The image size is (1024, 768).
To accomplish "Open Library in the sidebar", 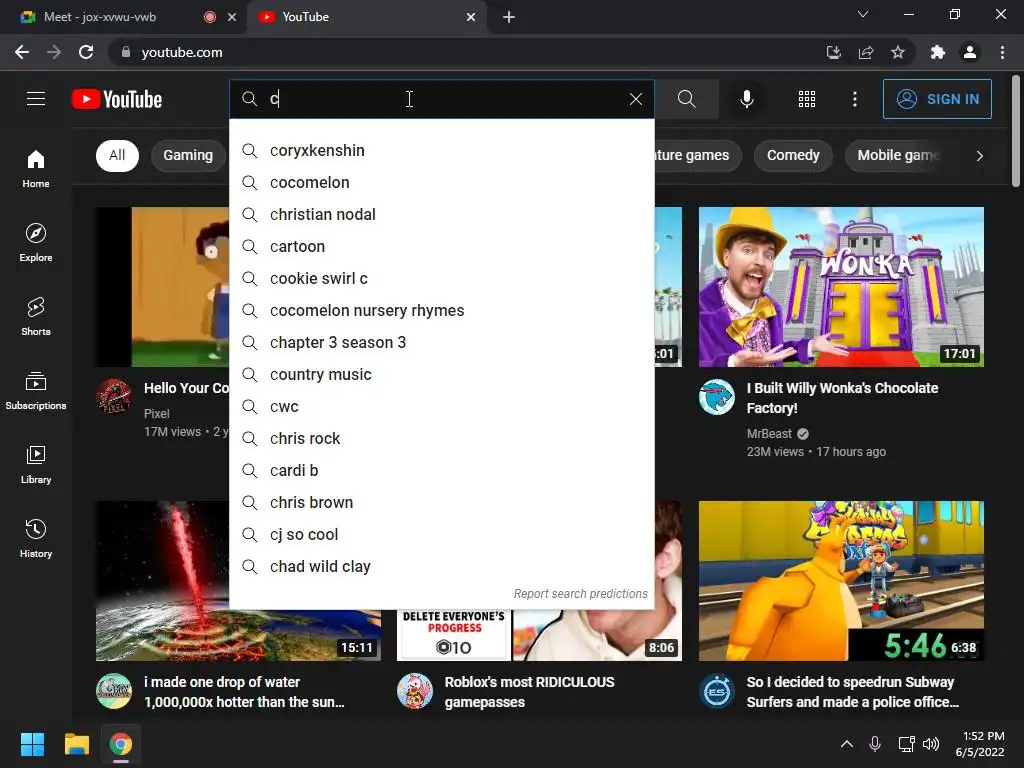I will click(x=36, y=464).
